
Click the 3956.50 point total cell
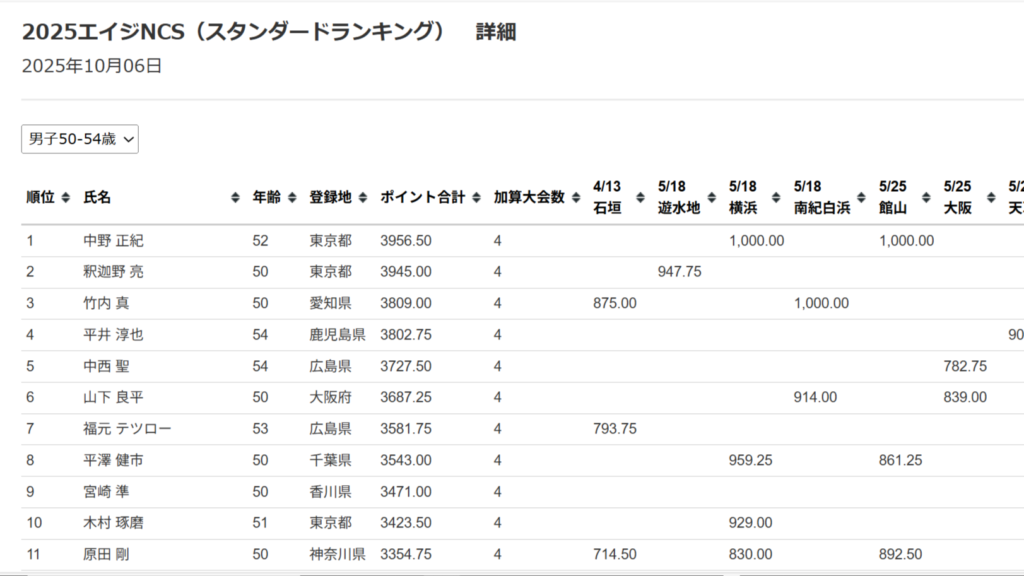pyautogui.click(x=406, y=241)
